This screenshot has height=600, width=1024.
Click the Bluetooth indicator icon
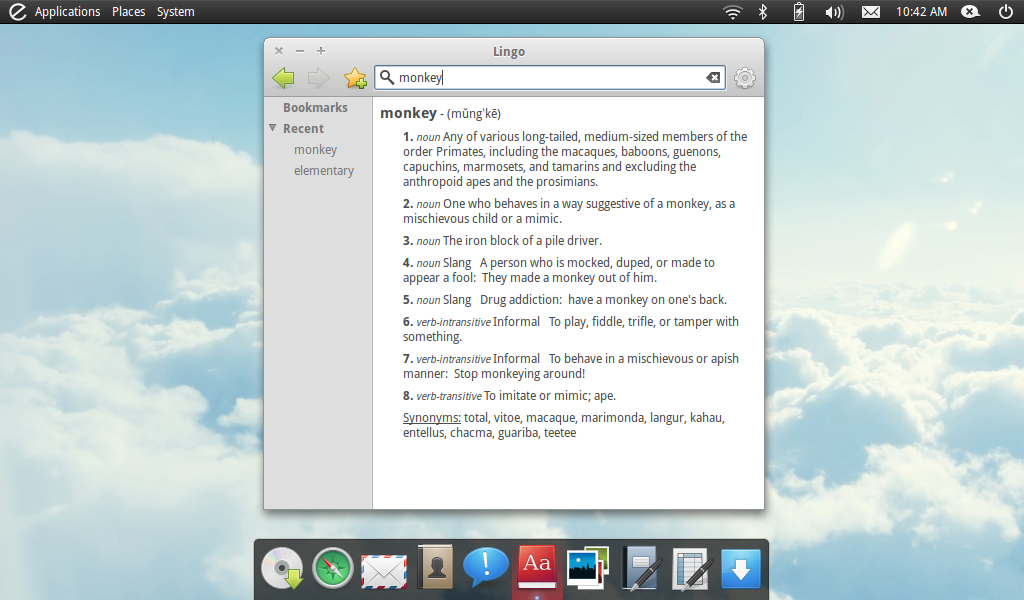point(762,12)
